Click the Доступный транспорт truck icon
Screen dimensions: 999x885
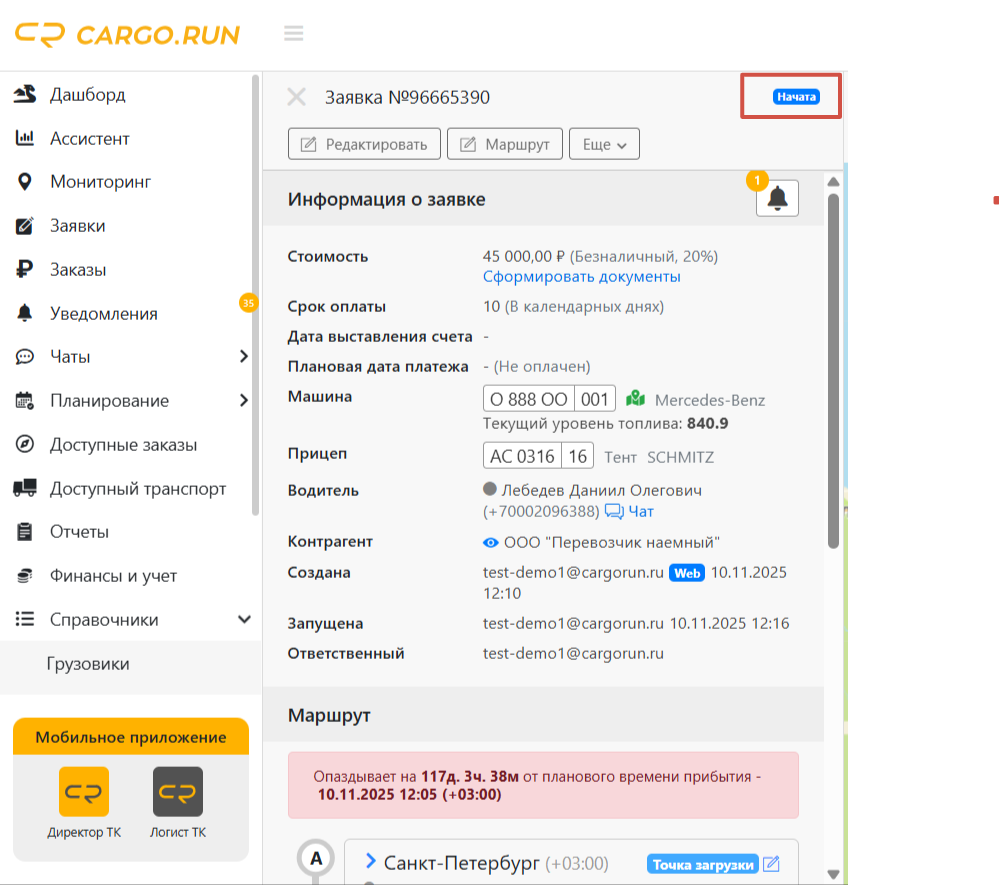pos(25,489)
